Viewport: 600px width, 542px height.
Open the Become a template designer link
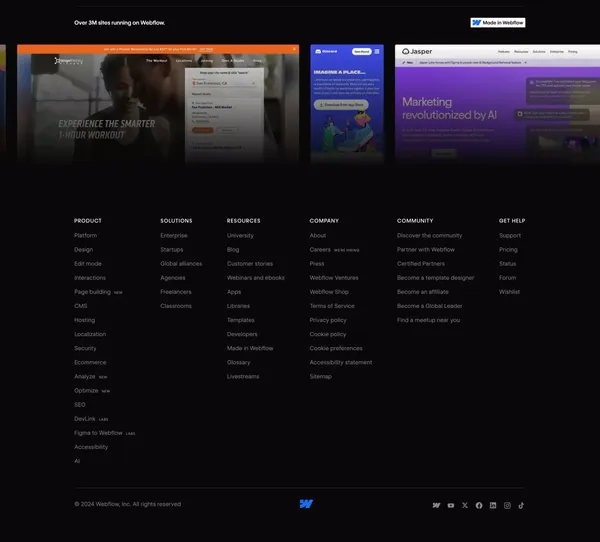pyautogui.click(x=435, y=278)
